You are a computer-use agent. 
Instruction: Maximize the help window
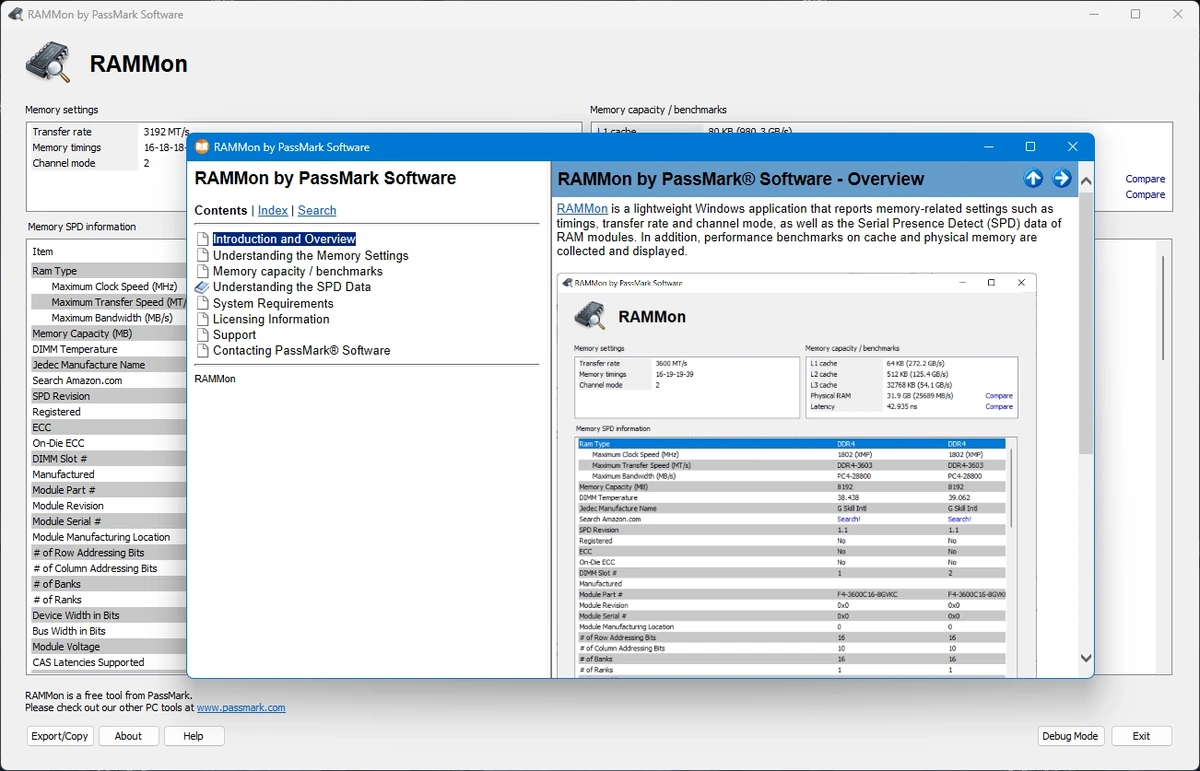pyautogui.click(x=1030, y=147)
